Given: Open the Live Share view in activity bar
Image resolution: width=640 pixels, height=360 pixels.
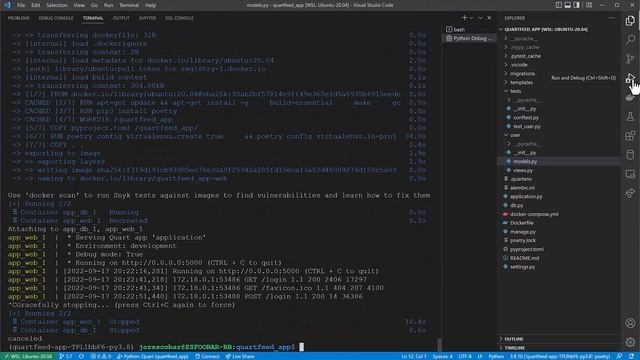Looking at the screenshot, I should 630,193.
